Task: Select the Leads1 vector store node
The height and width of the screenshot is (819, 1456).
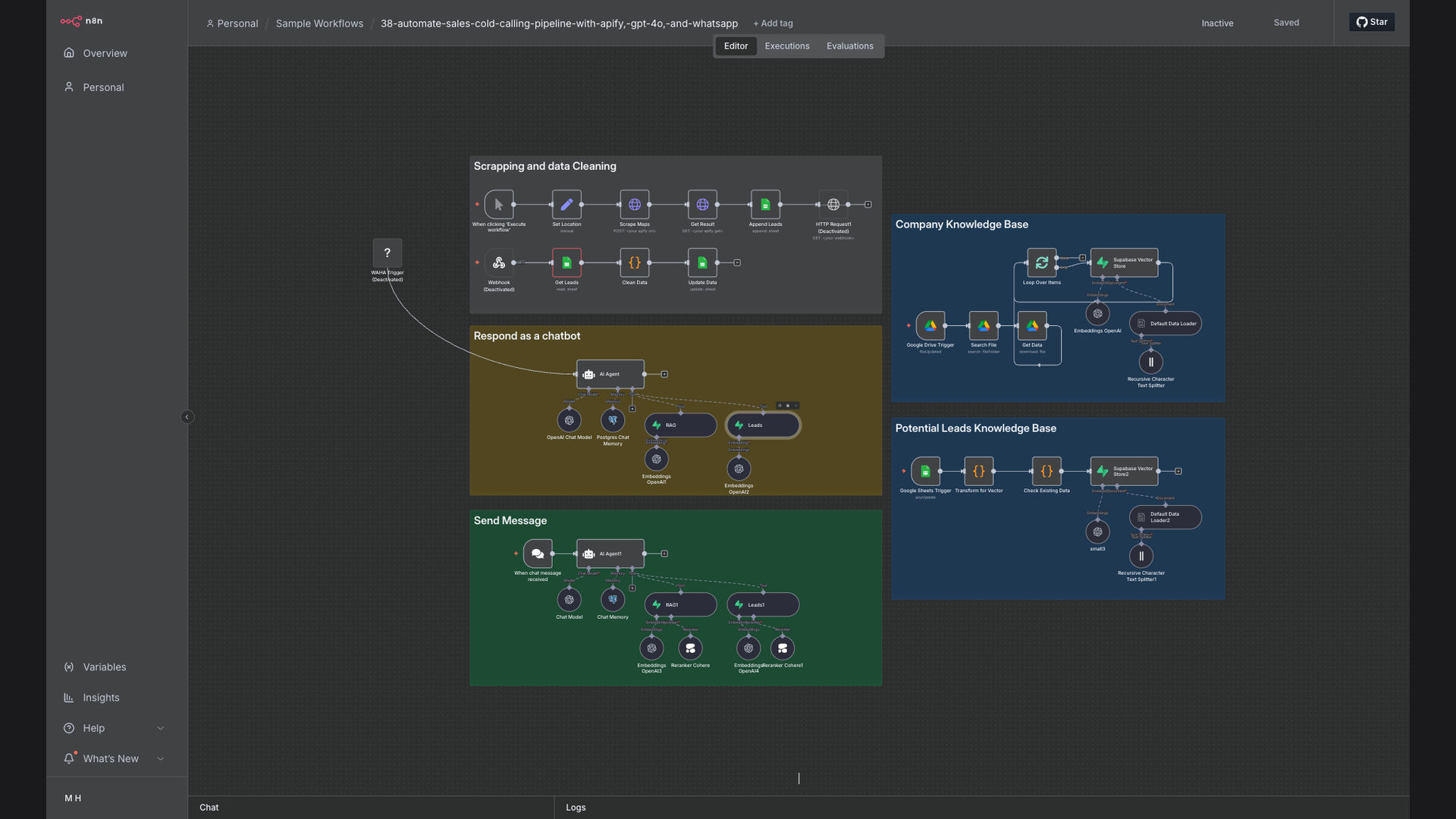Action: pyautogui.click(x=763, y=605)
